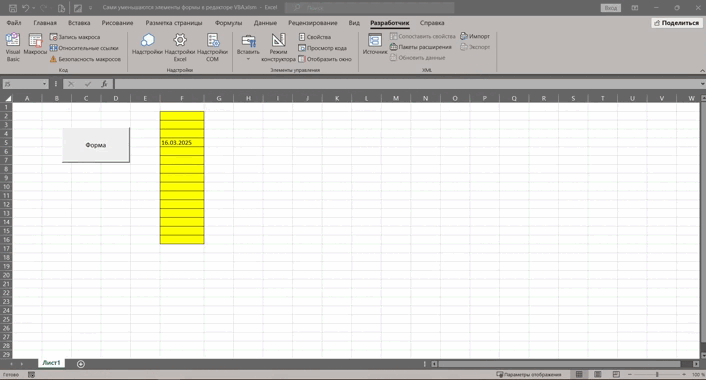Image resolution: width=706 pixels, height=380 pixels.
Task: Open the Name Box dropdown
Action: click(44, 84)
